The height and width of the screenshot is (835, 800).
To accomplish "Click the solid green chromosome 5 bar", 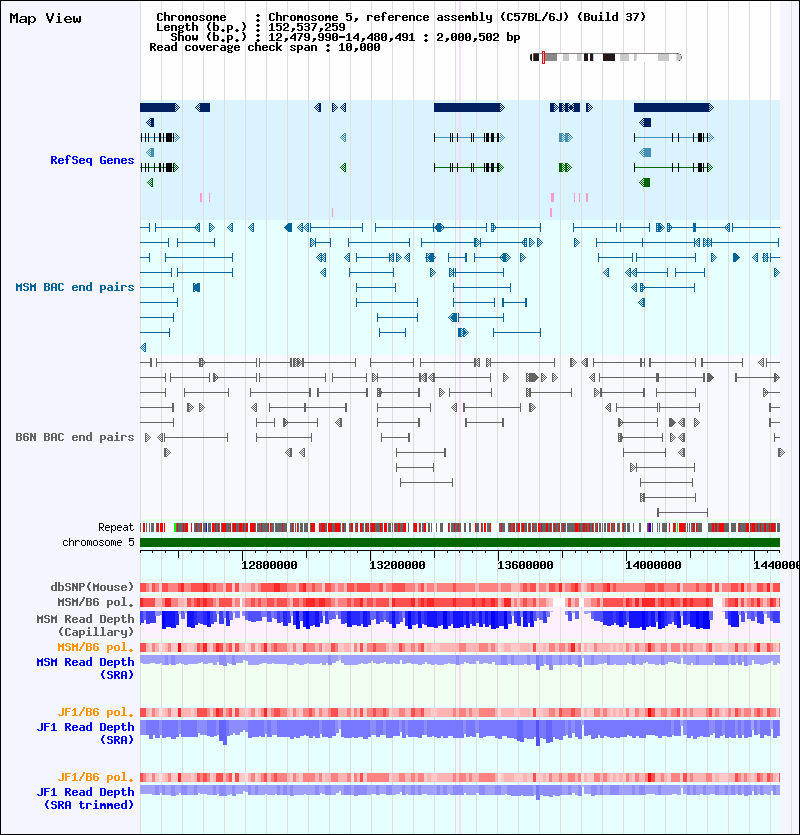I will point(460,543).
